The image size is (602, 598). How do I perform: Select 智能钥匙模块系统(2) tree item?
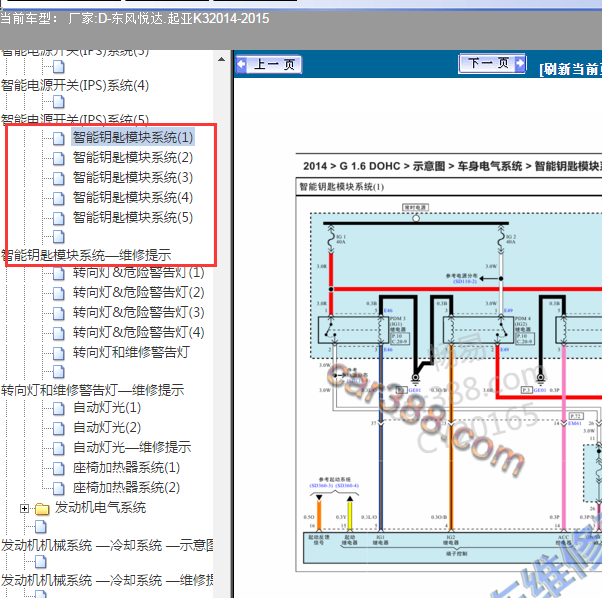coord(133,157)
